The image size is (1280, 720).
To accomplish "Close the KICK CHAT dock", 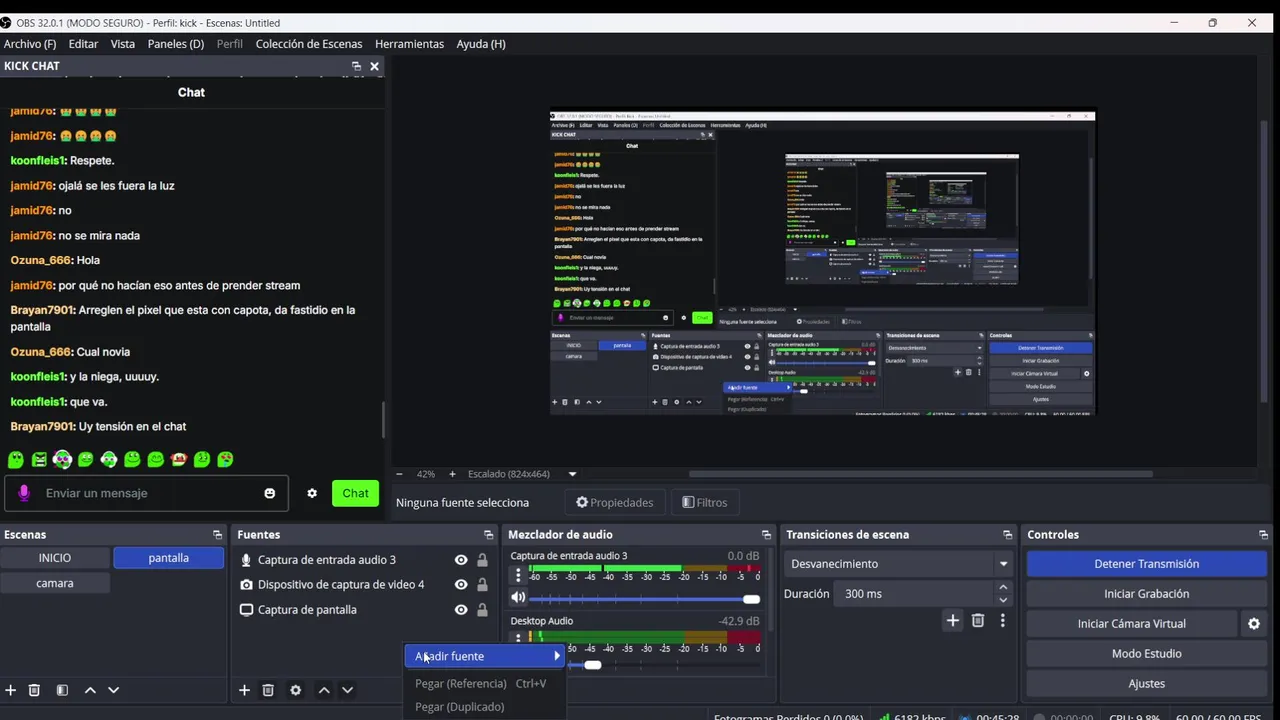I will (374, 66).
